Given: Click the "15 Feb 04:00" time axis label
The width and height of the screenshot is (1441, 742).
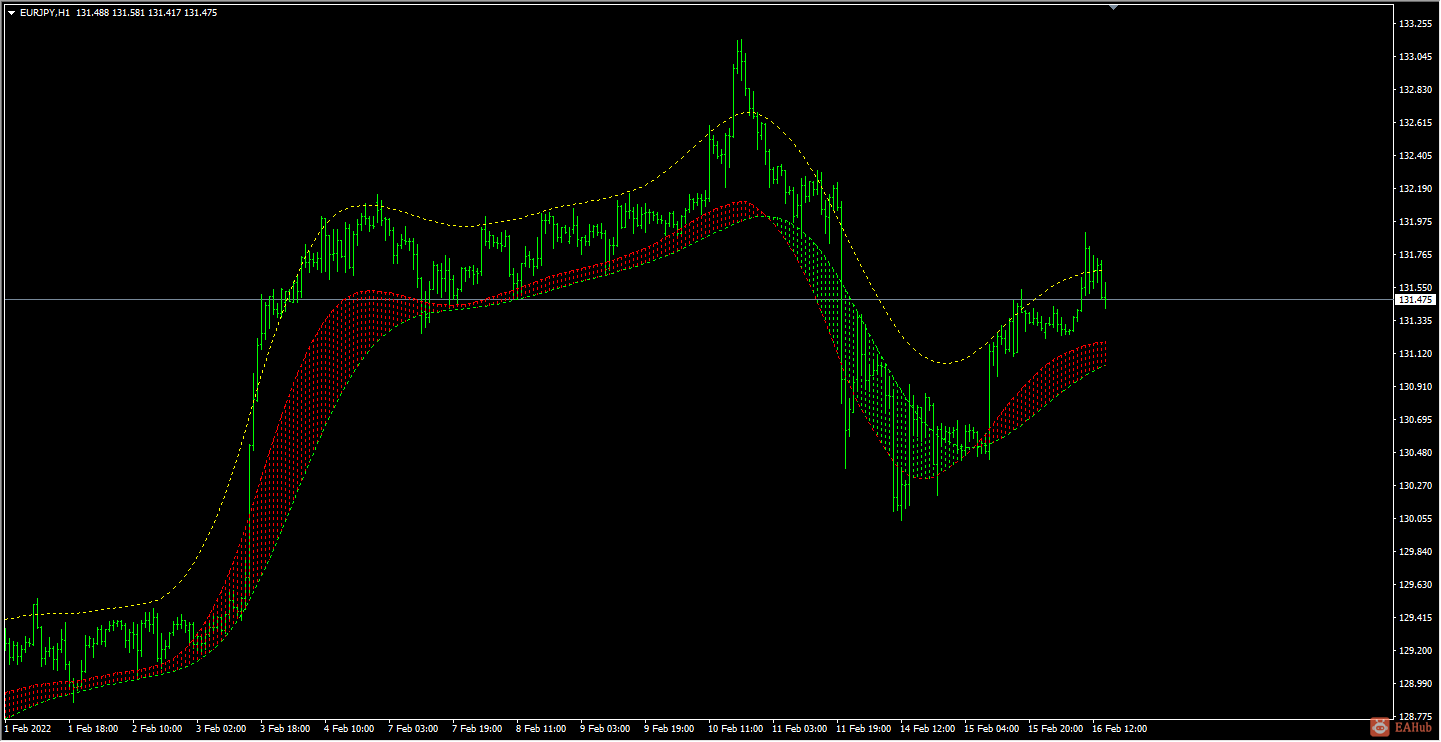Looking at the screenshot, I should [991, 729].
